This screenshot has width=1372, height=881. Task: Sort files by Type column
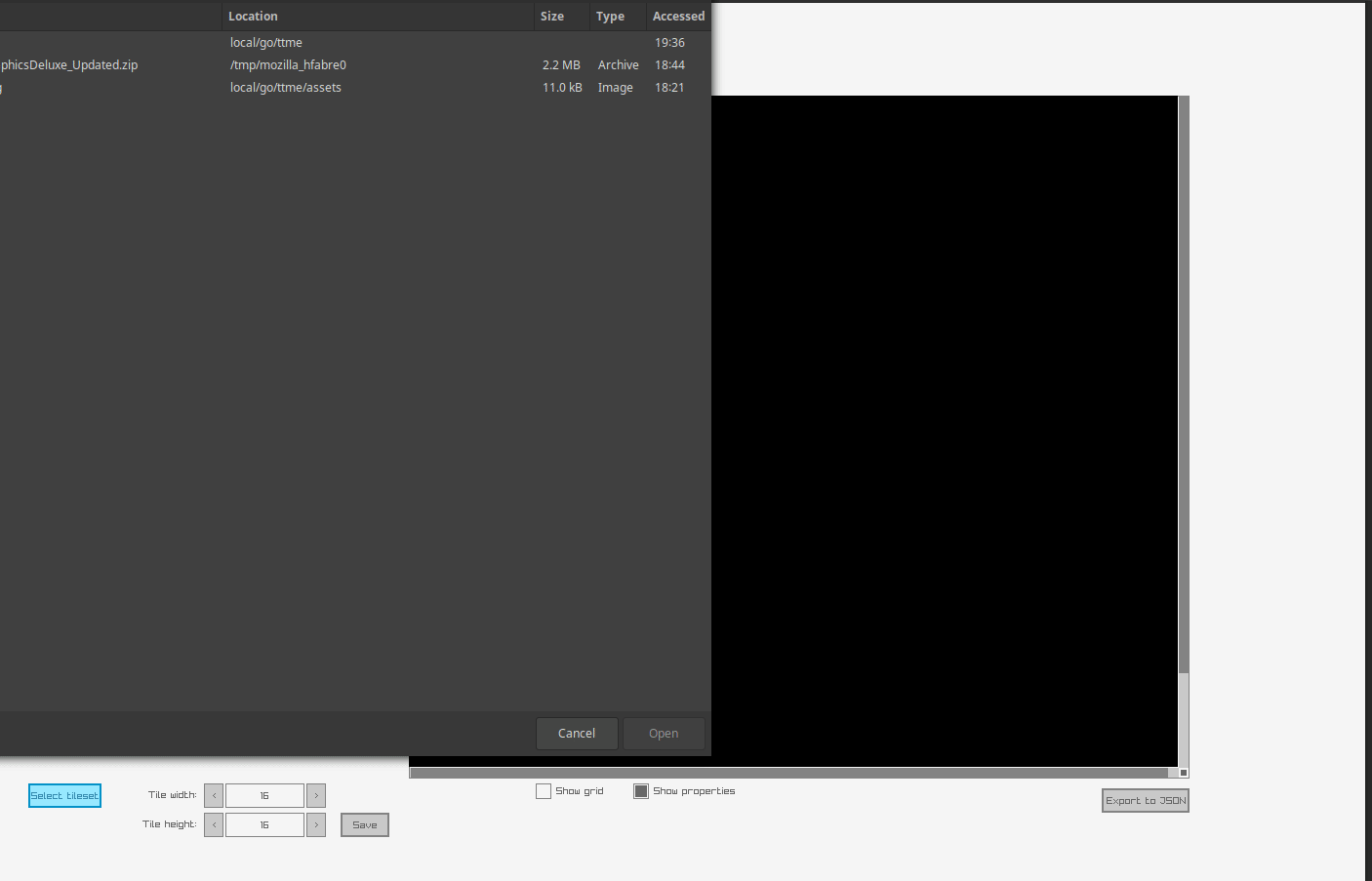(x=617, y=17)
